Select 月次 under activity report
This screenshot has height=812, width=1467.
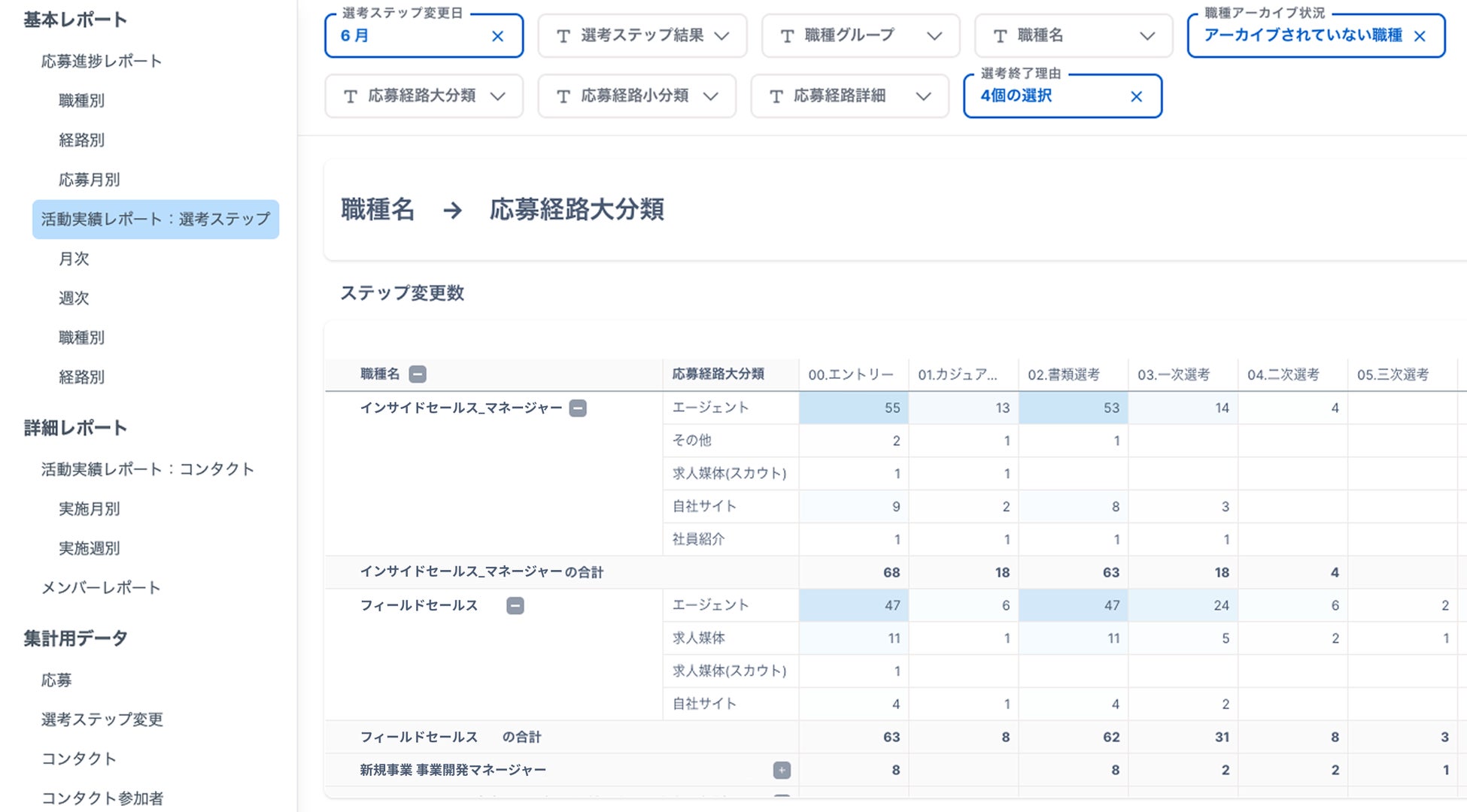[74, 259]
